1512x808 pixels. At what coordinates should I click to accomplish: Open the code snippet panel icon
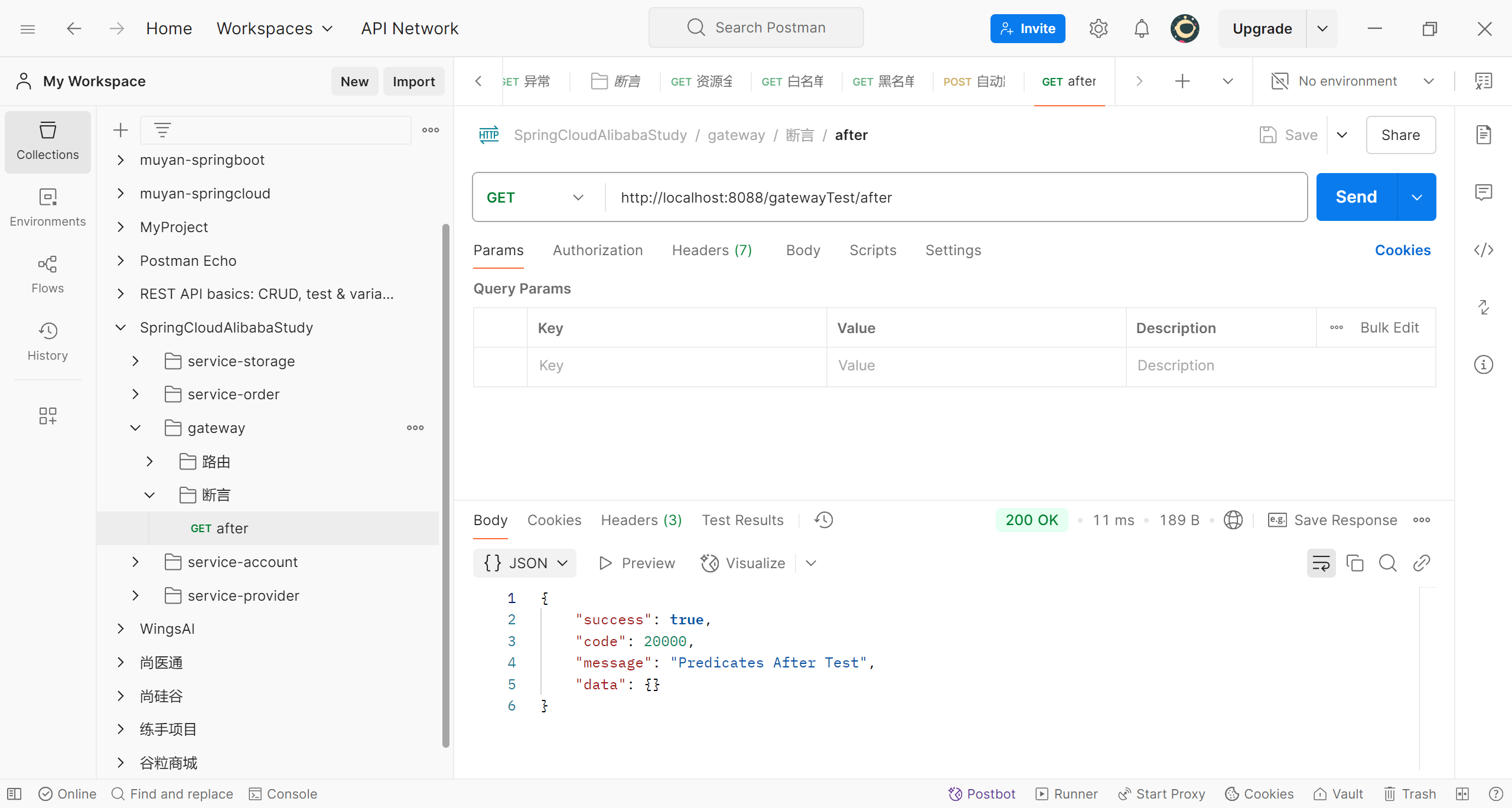point(1483,250)
